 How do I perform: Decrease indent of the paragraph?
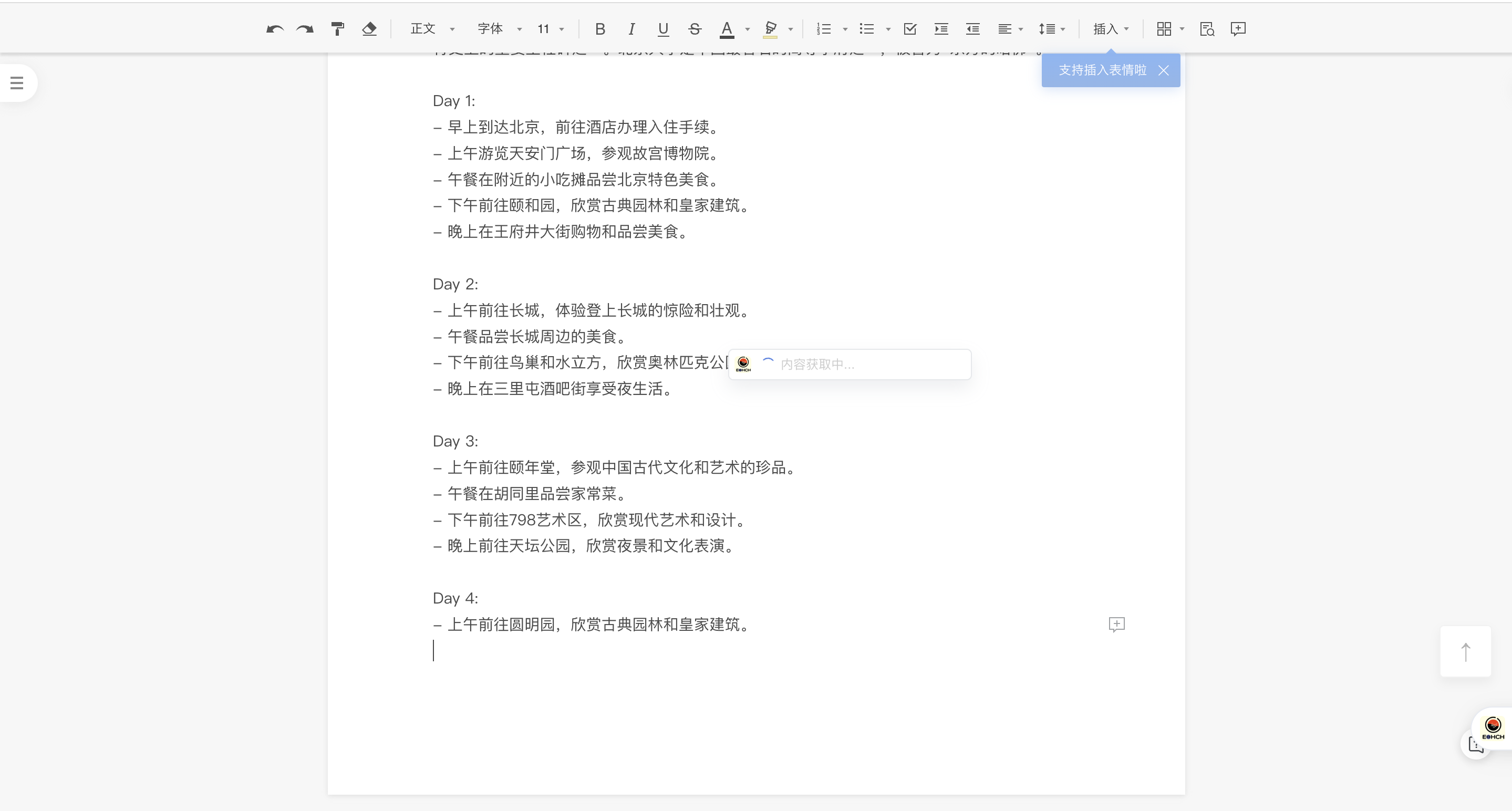click(972, 29)
